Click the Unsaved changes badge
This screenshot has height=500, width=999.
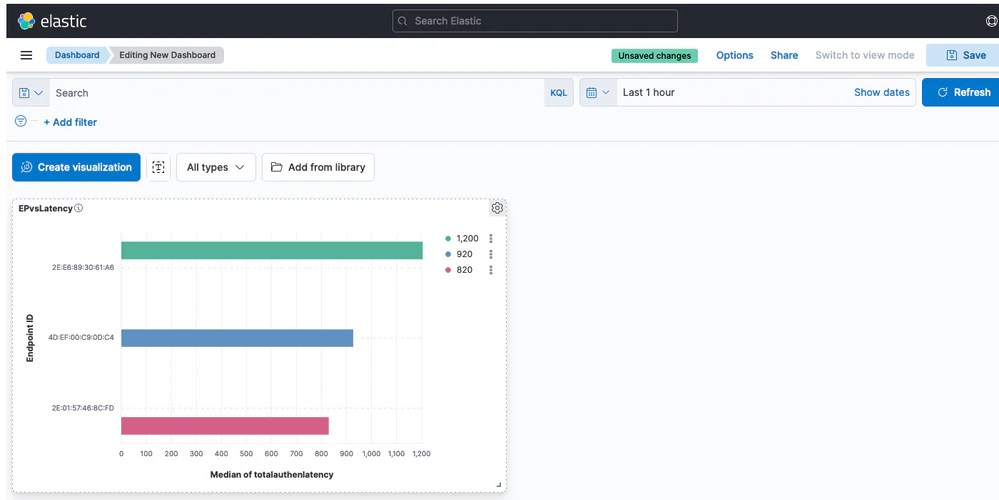click(x=655, y=55)
